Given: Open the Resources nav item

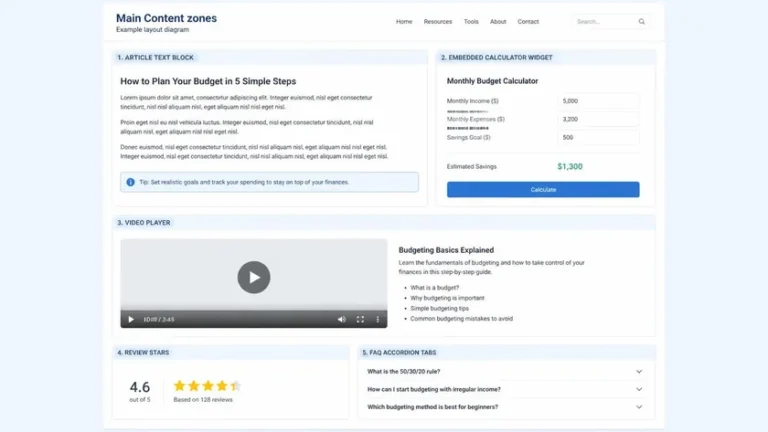Looking at the screenshot, I should click(438, 22).
